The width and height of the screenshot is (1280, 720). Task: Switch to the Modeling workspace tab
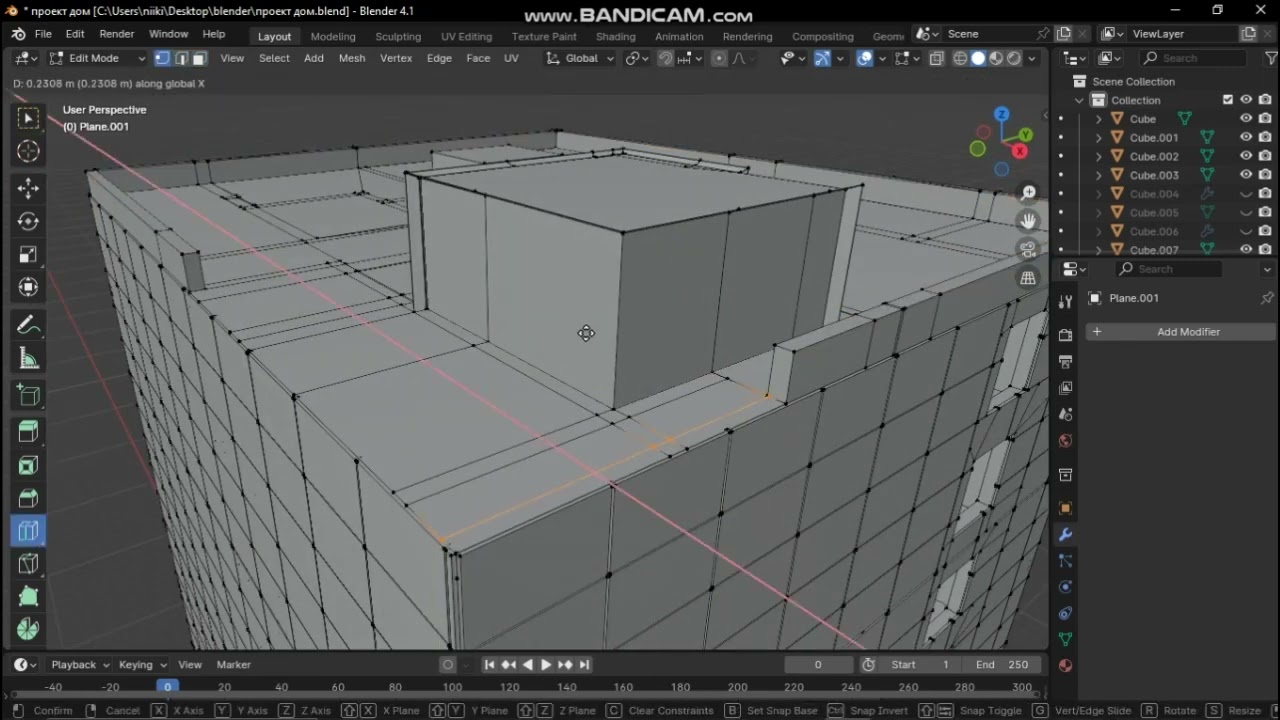(333, 36)
